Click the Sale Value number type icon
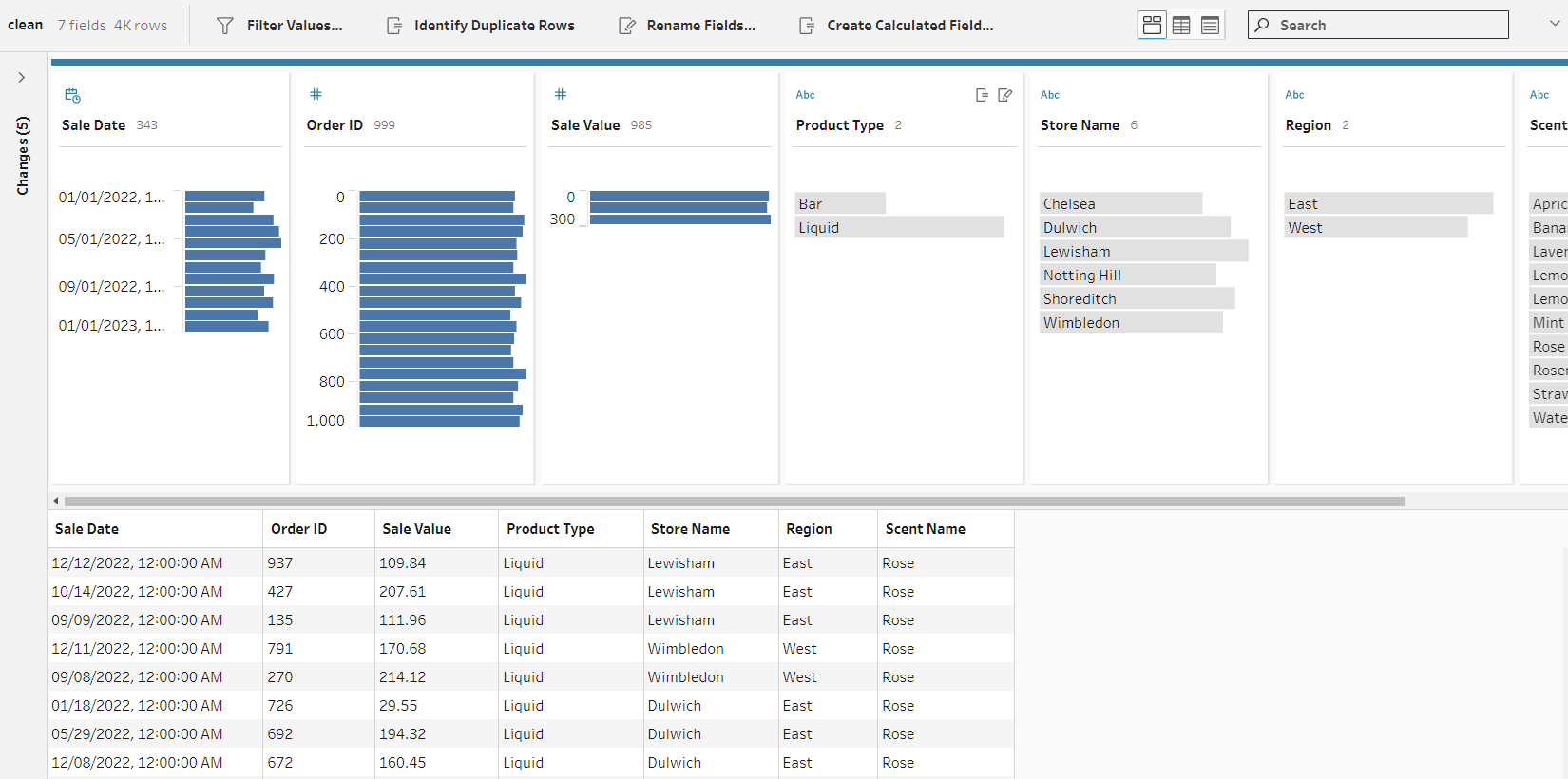This screenshot has width=1568, height=779. 561,94
